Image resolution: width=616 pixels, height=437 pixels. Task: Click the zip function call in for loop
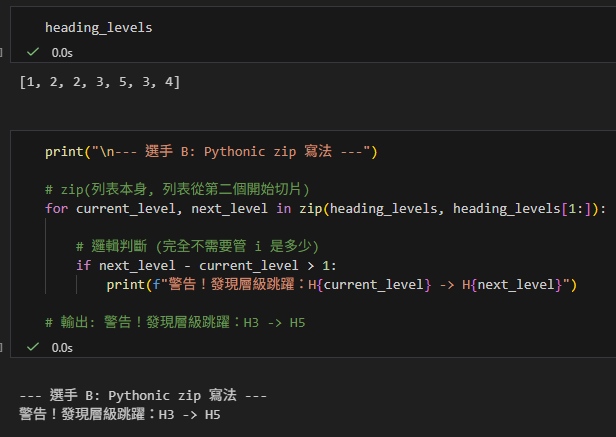pos(449,209)
